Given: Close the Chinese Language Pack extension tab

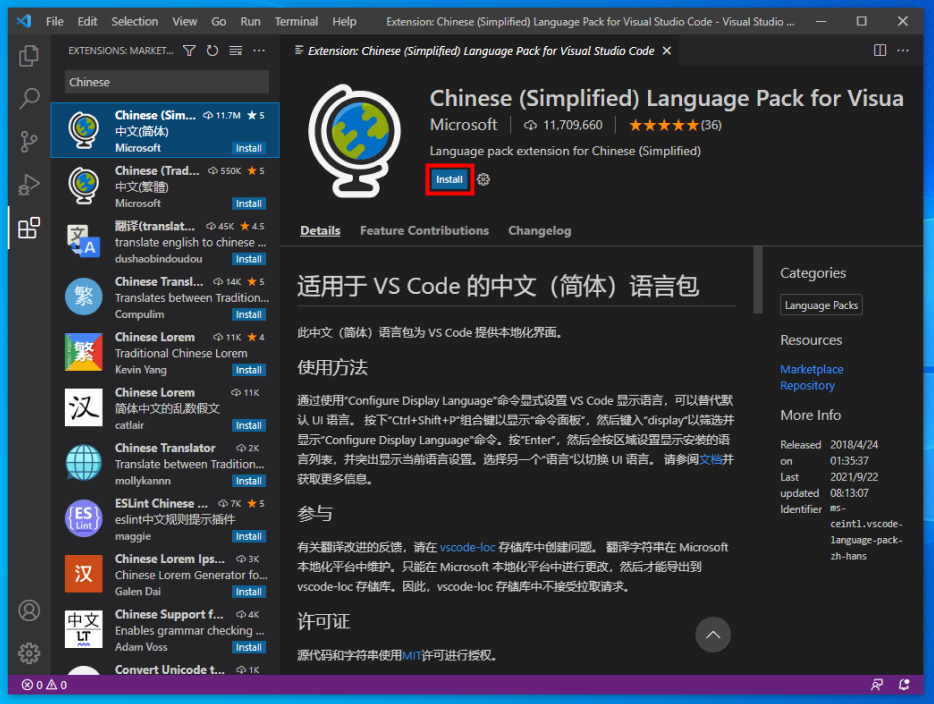Looking at the screenshot, I should (x=667, y=51).
